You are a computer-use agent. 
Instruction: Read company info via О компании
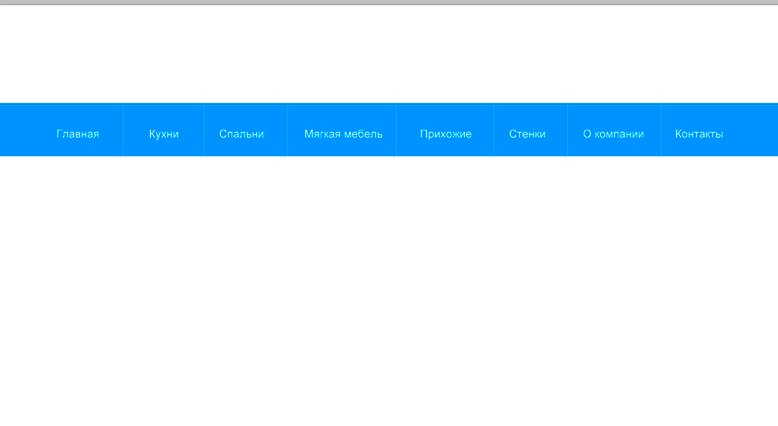(613, 134)
